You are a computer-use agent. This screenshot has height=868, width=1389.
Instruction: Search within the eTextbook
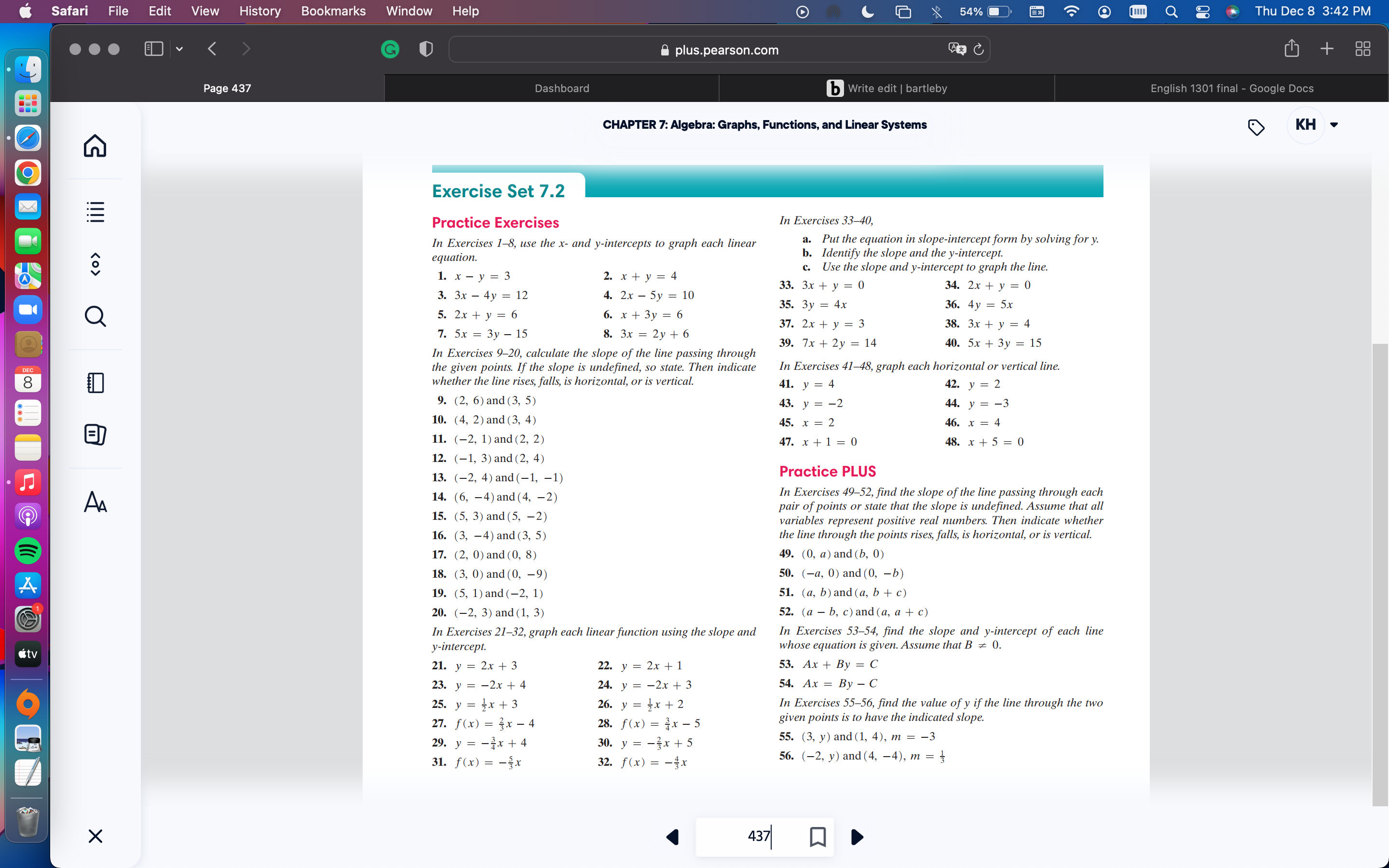[95, 316]
